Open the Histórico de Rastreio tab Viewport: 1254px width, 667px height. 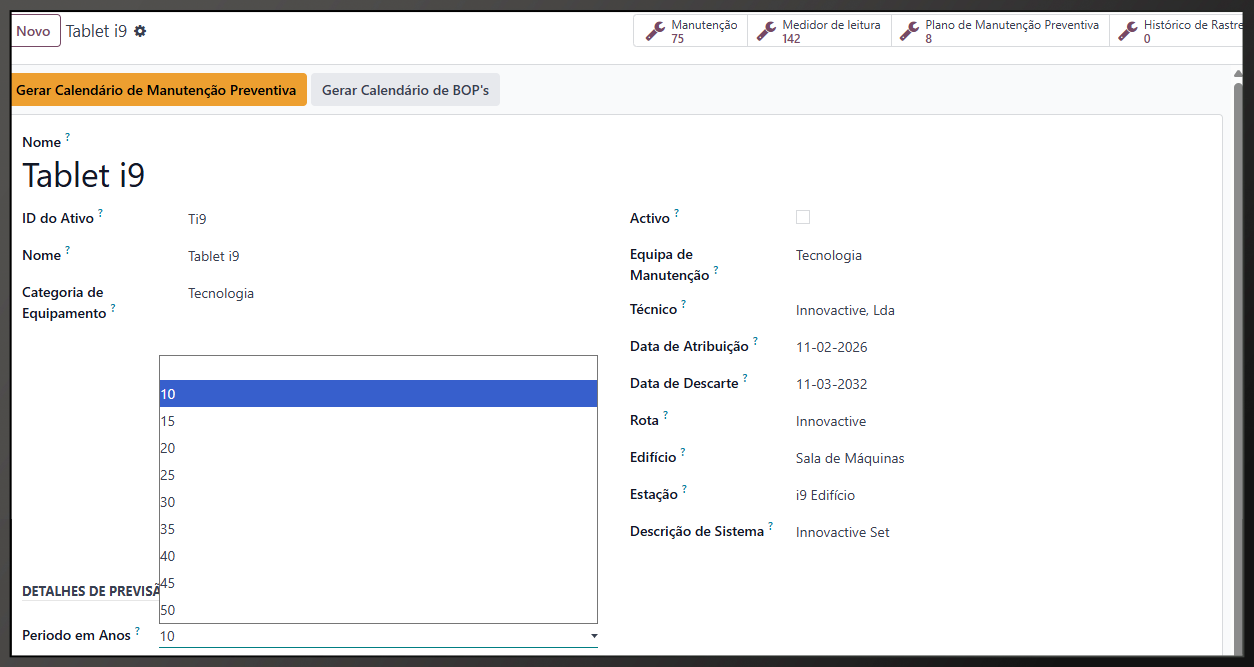[x=1176, y=31]
